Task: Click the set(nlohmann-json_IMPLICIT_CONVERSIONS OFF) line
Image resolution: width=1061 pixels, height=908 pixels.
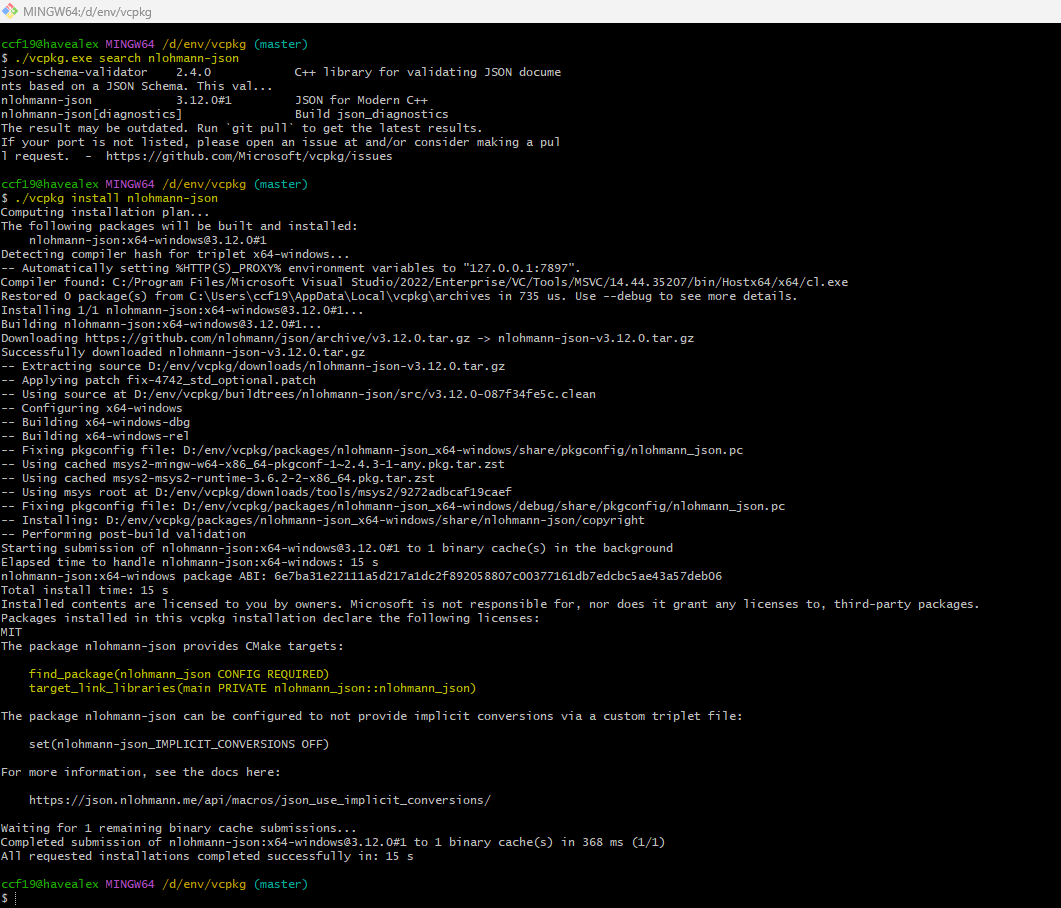Action: pyautogui.click(x=179, y=744)
